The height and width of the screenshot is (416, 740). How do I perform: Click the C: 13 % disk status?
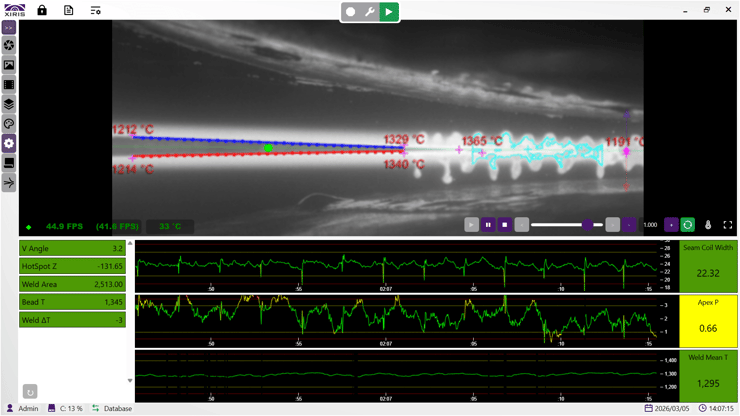66,408
